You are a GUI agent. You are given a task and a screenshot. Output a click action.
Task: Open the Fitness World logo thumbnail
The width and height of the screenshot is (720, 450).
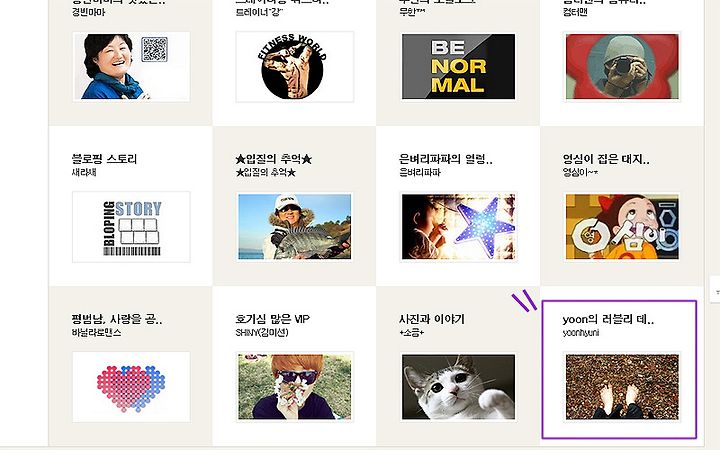[294, 67]
